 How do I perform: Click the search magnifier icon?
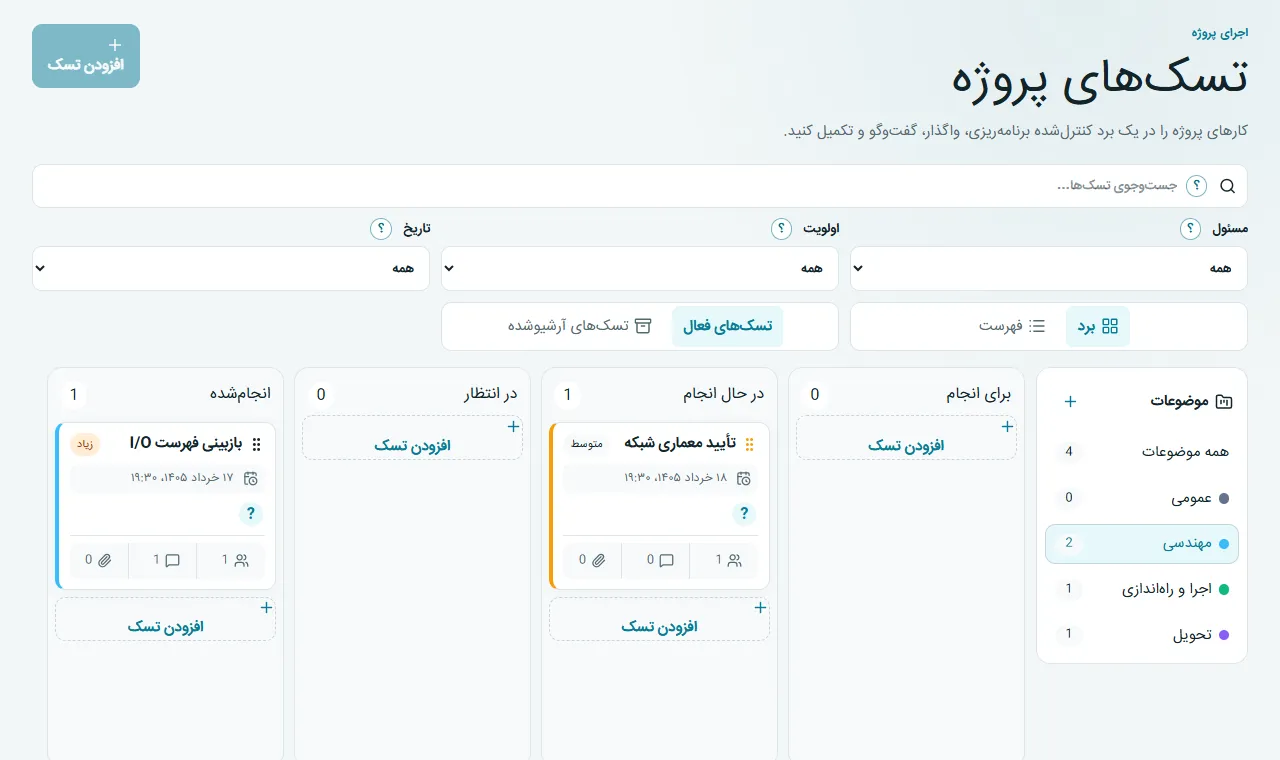(1228, 186)
